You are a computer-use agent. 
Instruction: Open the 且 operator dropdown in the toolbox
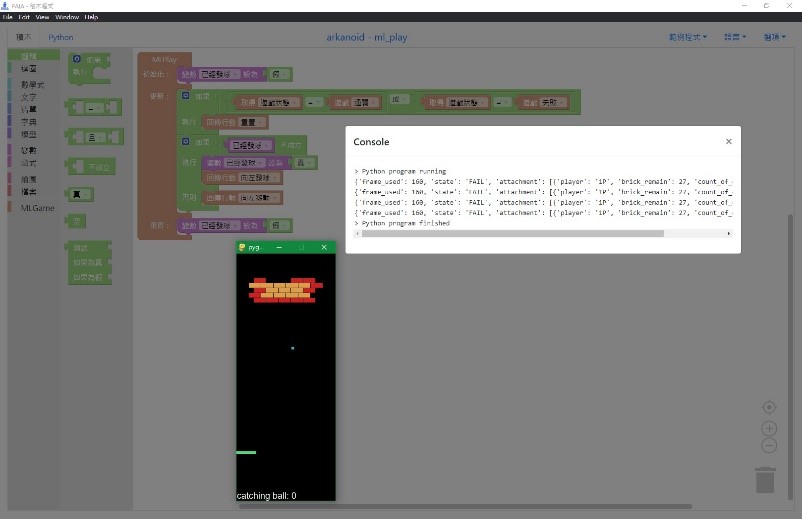coord(96,137)
